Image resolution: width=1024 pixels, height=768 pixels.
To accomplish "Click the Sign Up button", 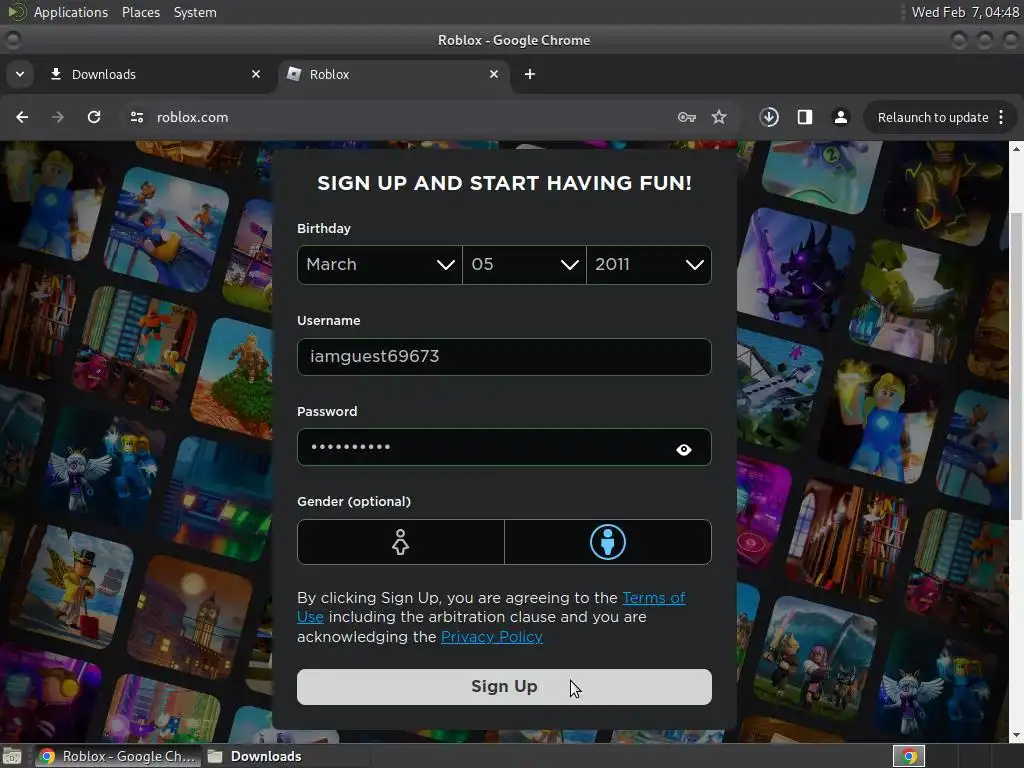I will click(504, 686).
